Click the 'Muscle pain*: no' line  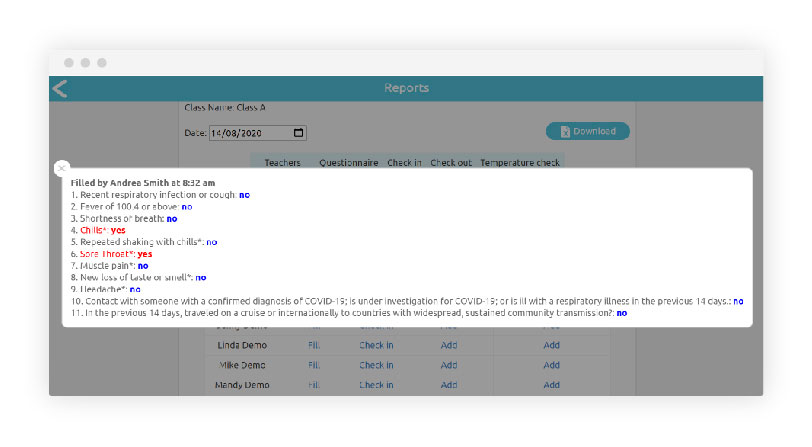pyautogui.click(x=109, y=266)
